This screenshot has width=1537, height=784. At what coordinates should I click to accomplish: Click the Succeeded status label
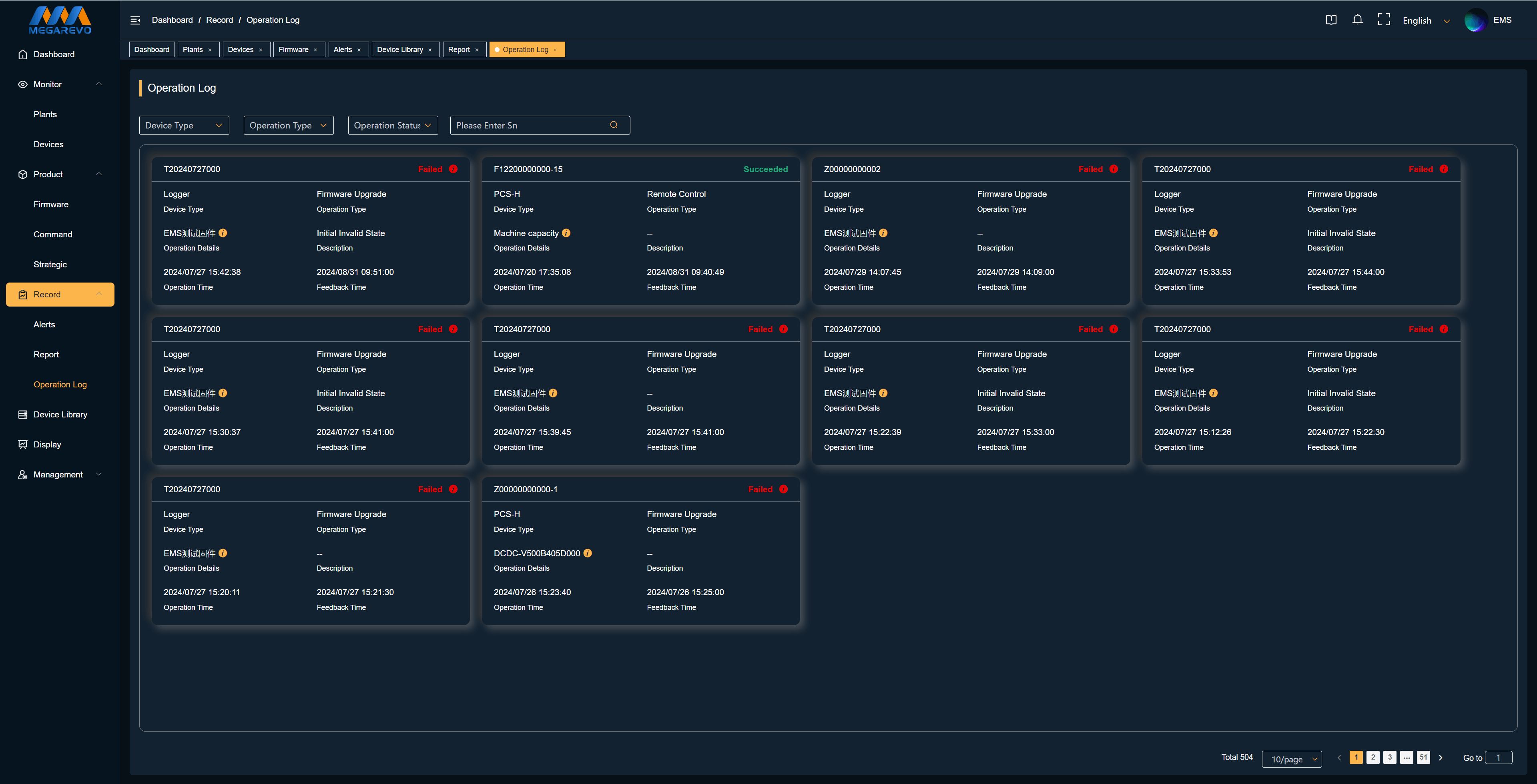click(x=766, y=169)
